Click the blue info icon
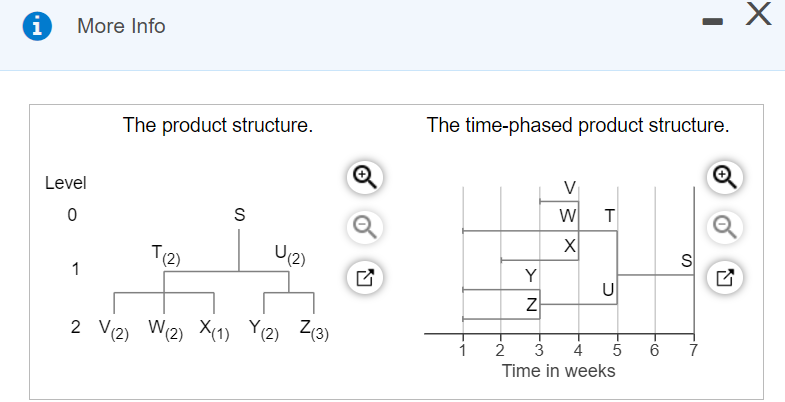785x402 pixels. tap(39, 27)
